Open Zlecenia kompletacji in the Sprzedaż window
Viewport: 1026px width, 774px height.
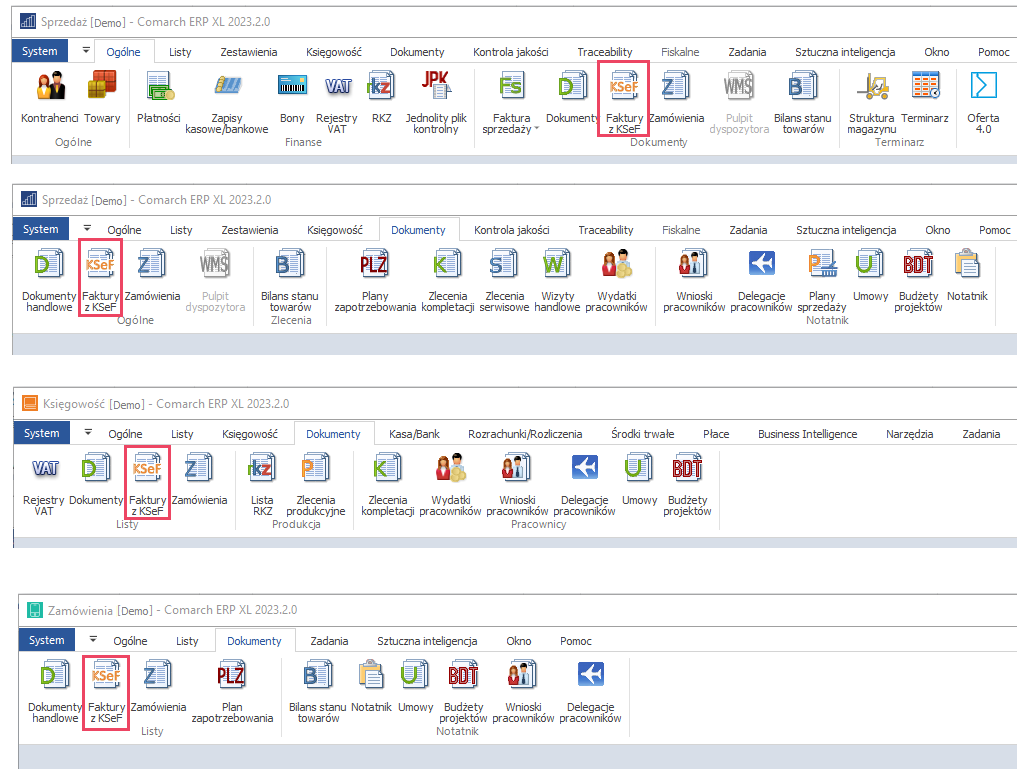[448, 281]
